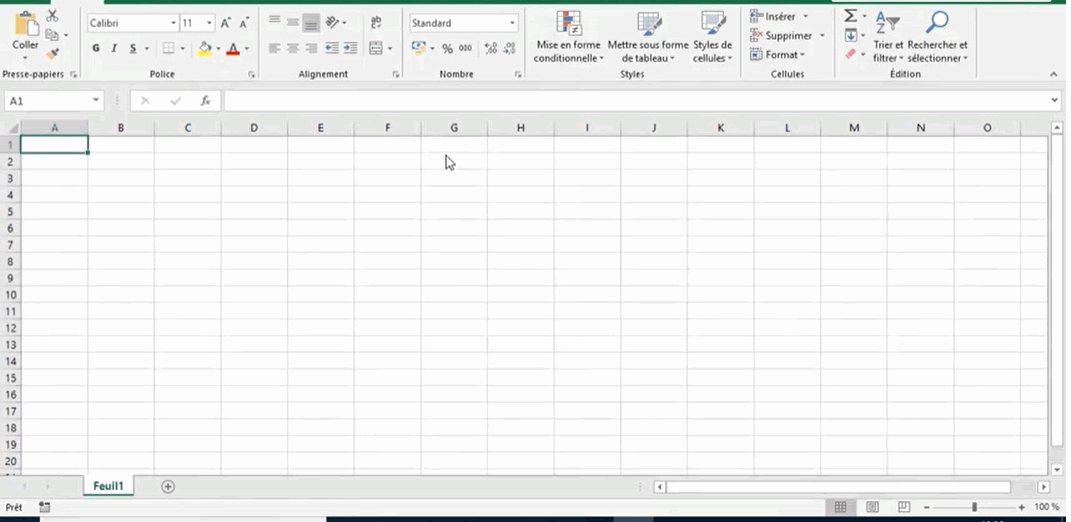Toggle italic I formatting
The width and height of the screenshot is (1071, 522).
pyautogui.click(x=114, y=48)
